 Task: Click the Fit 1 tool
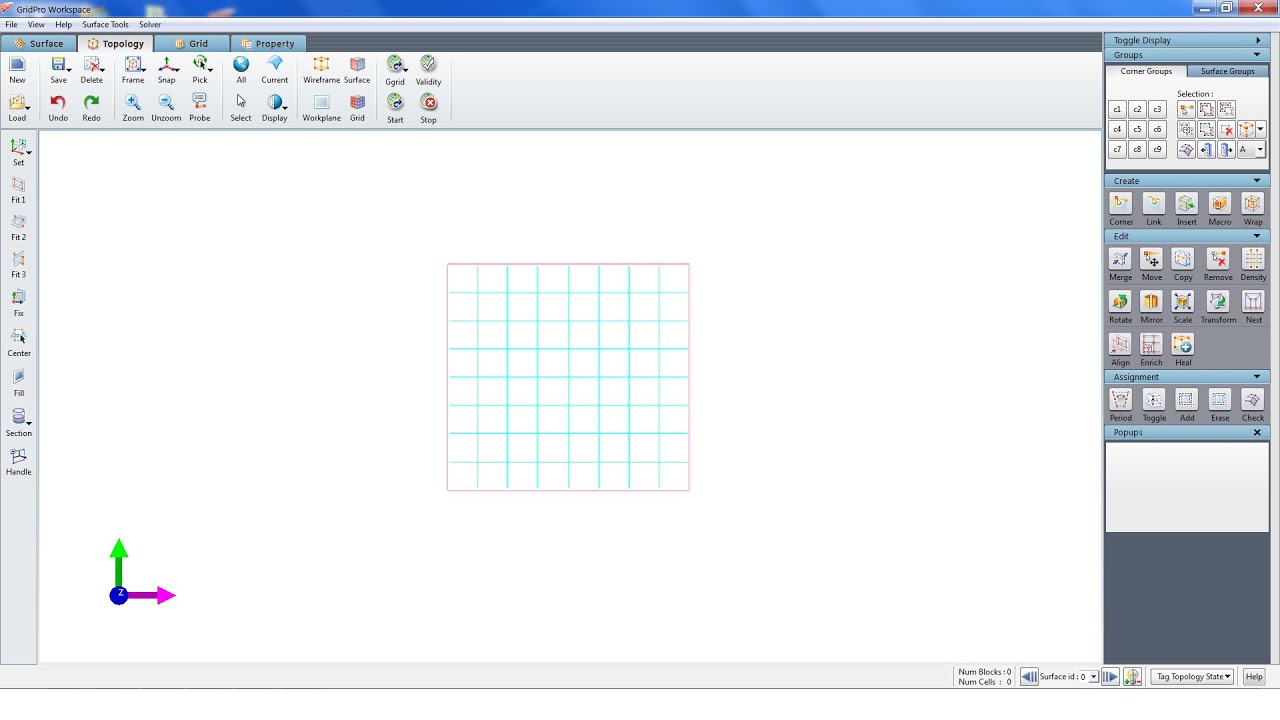(18, 185)
